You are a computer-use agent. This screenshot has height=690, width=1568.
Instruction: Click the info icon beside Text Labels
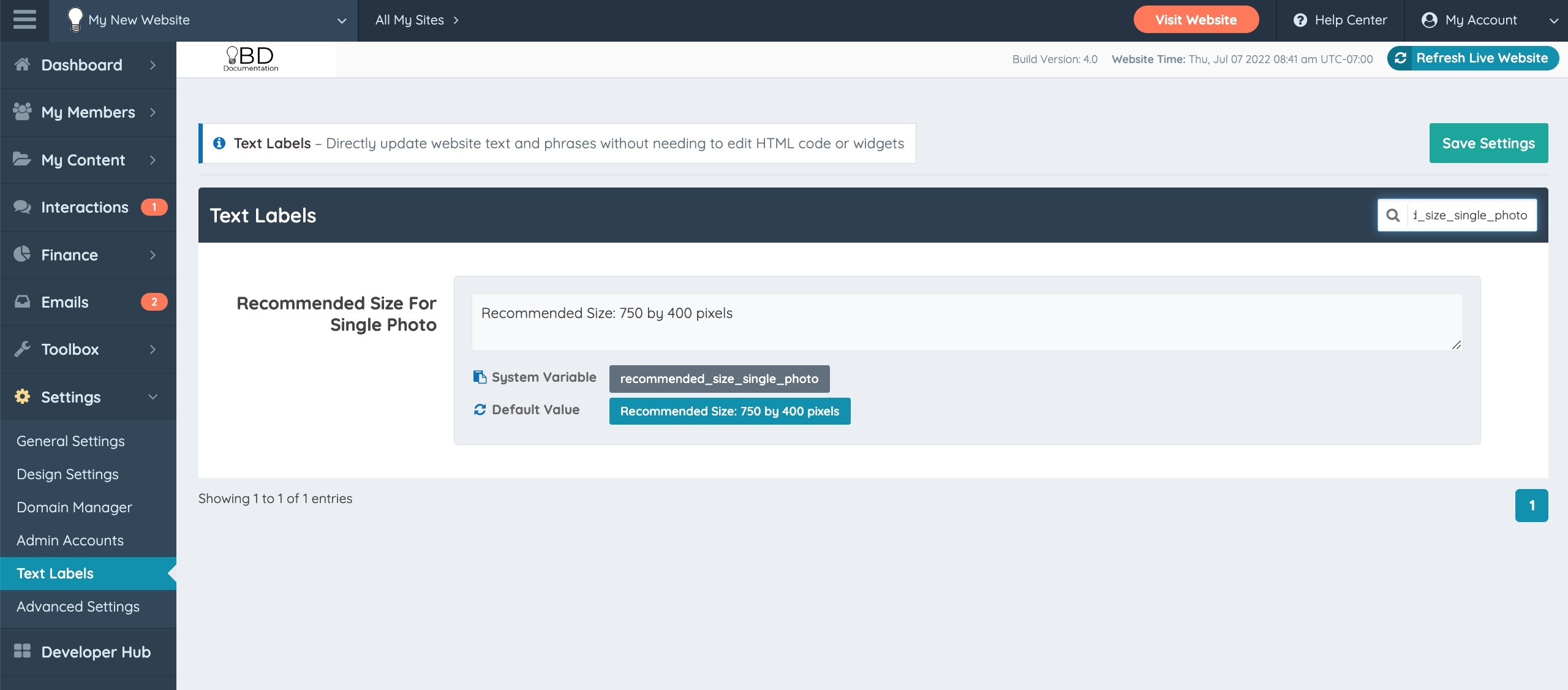[219, 143]
